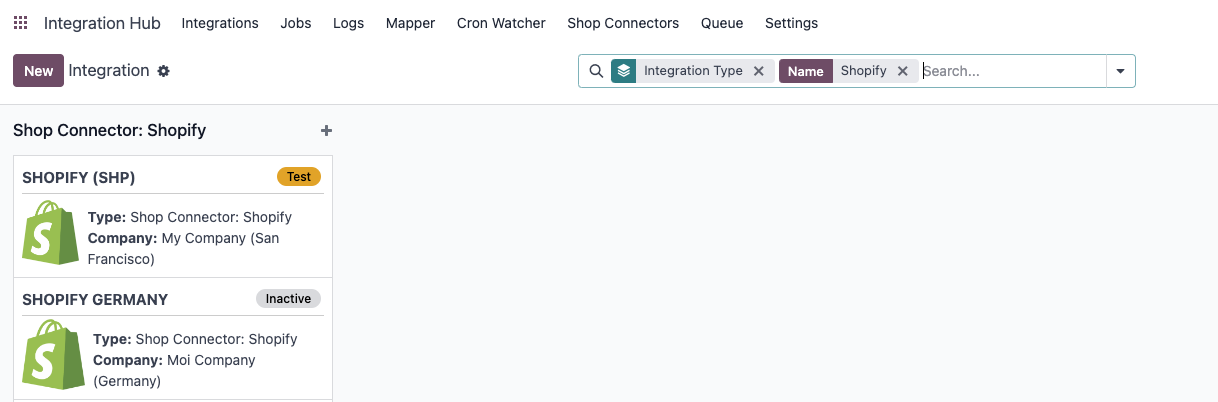The width and height of the screenshot is (1218, 402).
Task: Open the apps grid menu icon
Action: (20, 23)
